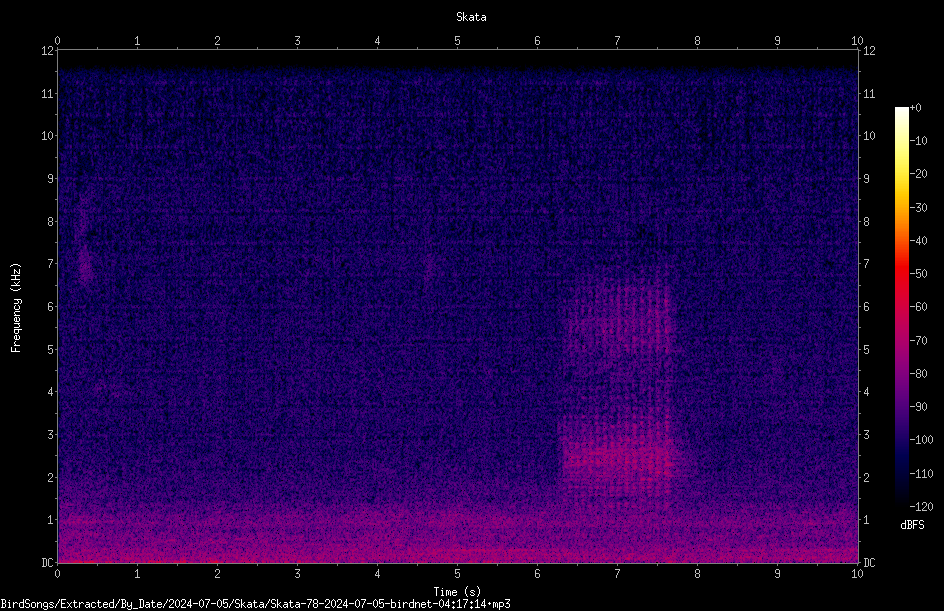Click the '12' tick on the left frequency axis
This screenshot has height=611, width=944.
coord(47,51)
